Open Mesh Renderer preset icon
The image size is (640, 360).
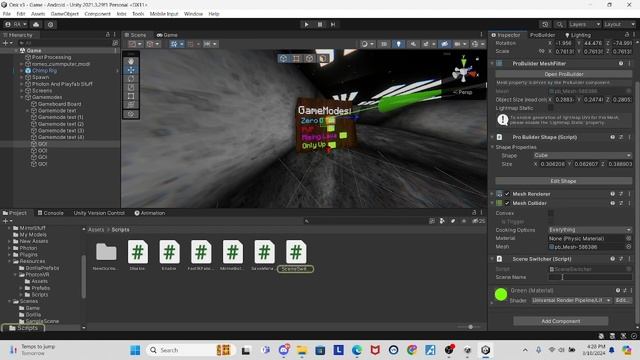click(621, 194)
